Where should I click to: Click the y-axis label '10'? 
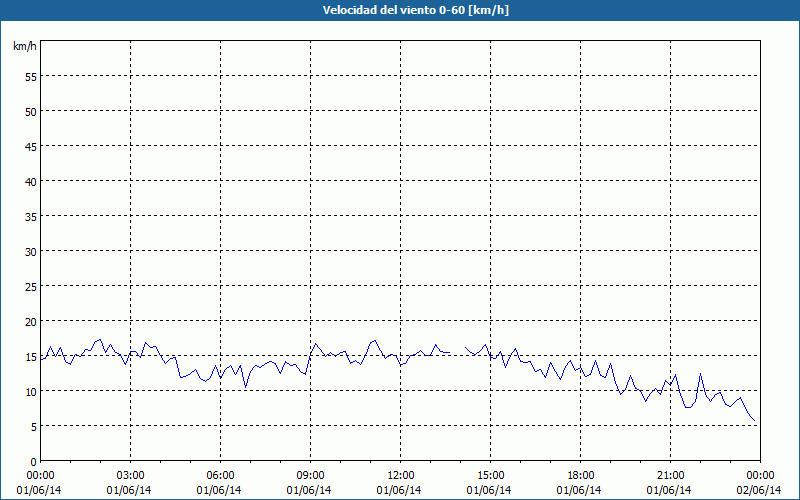pyautogui.click(x=31, y=391)
